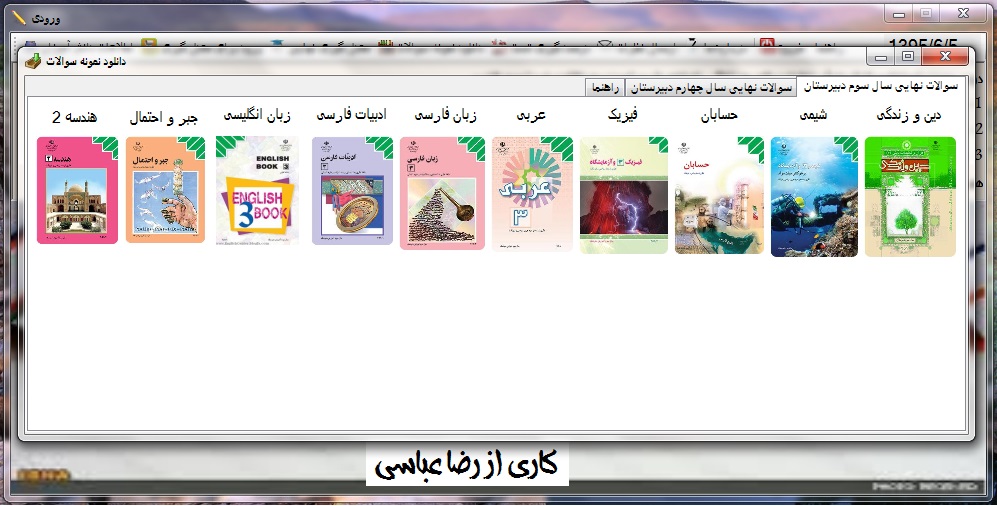The width and height of the screenshot is (997, 506).
Task: Open the دین و زندگی book cover
Action: [x=910, y=197]
